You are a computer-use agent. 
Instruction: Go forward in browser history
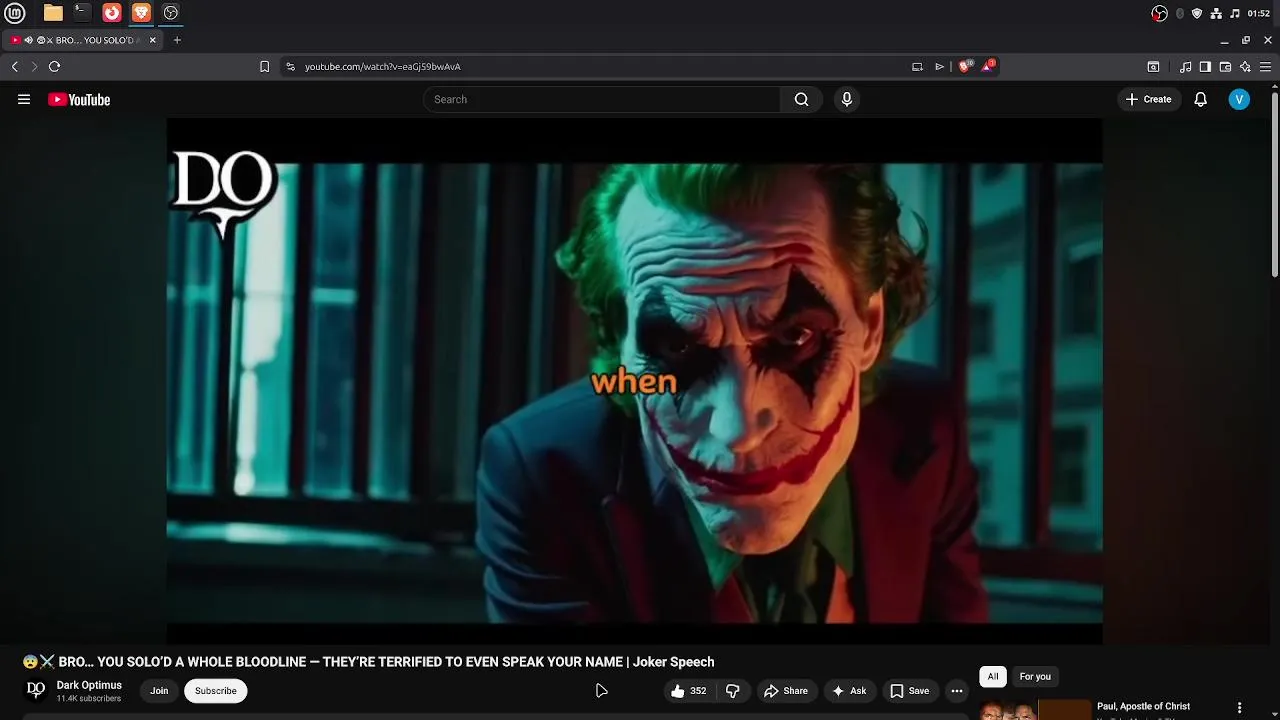34,67
